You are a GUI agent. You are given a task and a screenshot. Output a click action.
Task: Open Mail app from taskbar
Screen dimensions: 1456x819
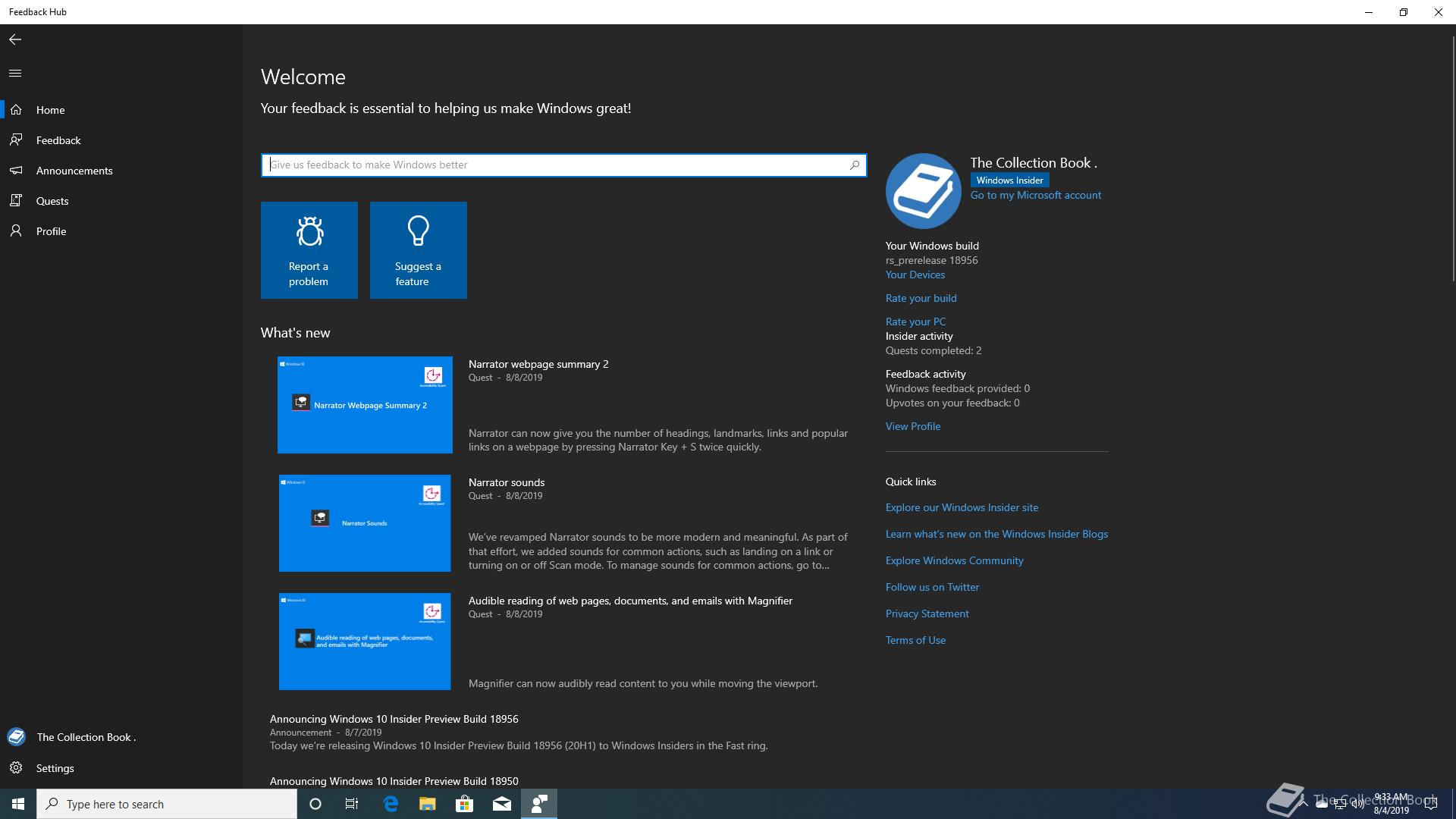[x=502, y=804]
